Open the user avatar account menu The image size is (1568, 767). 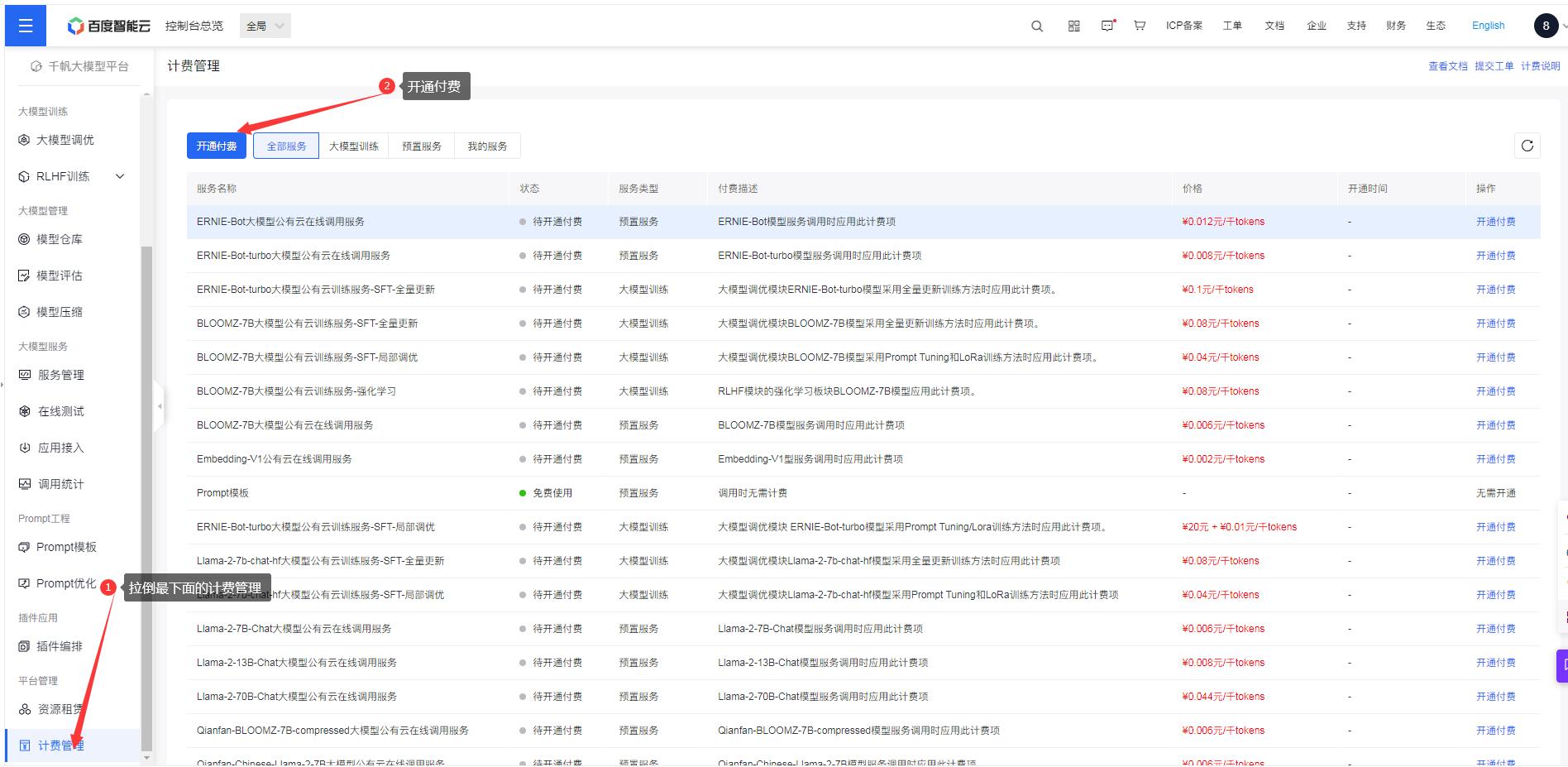tap(1546, 26)
